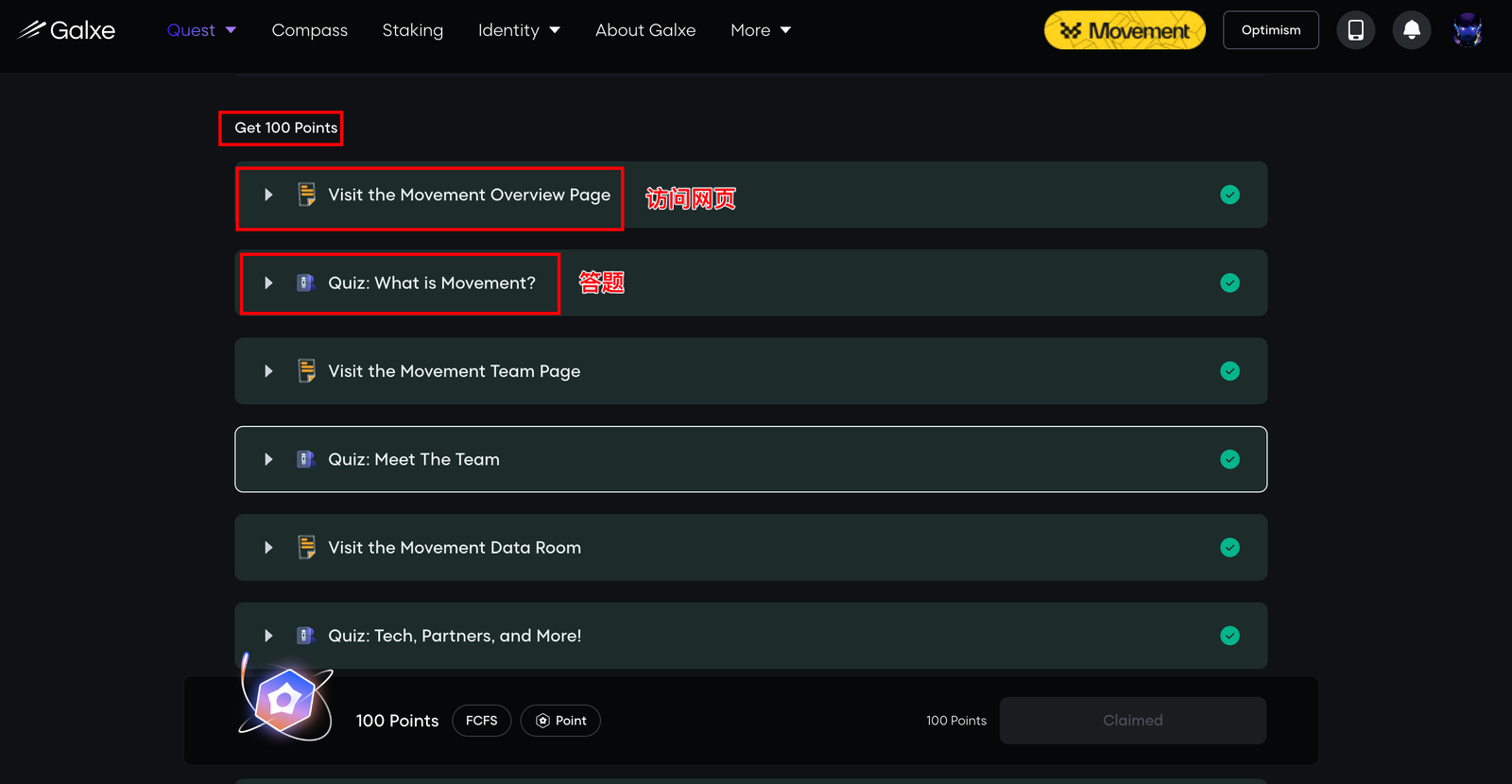Click the Get 100 Points heading

285,128
